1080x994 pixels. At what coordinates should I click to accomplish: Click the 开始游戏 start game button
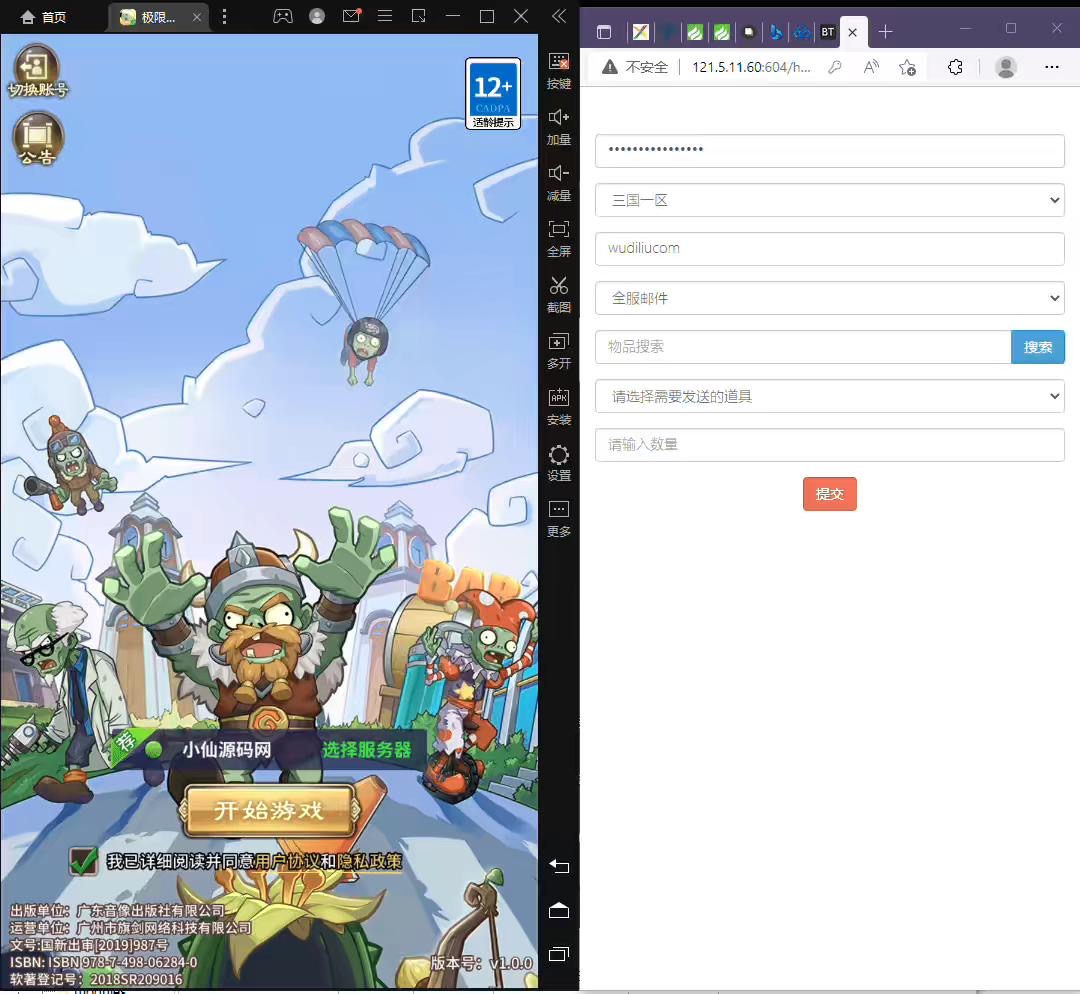(269, 811)
